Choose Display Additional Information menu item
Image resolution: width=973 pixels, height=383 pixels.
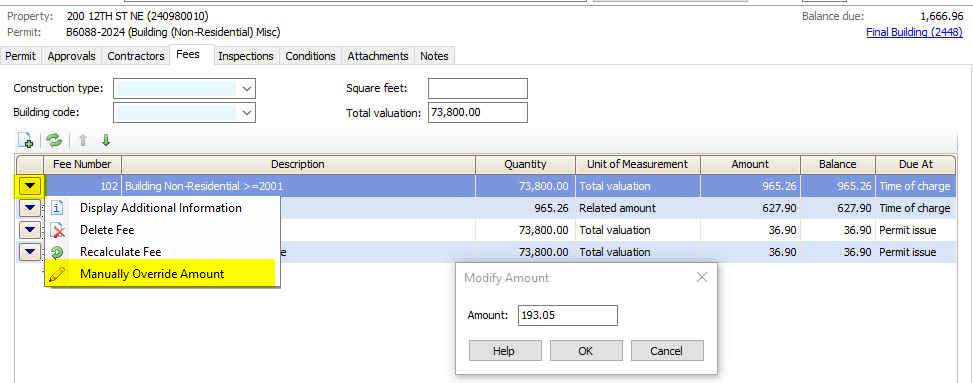pos(161,208)
